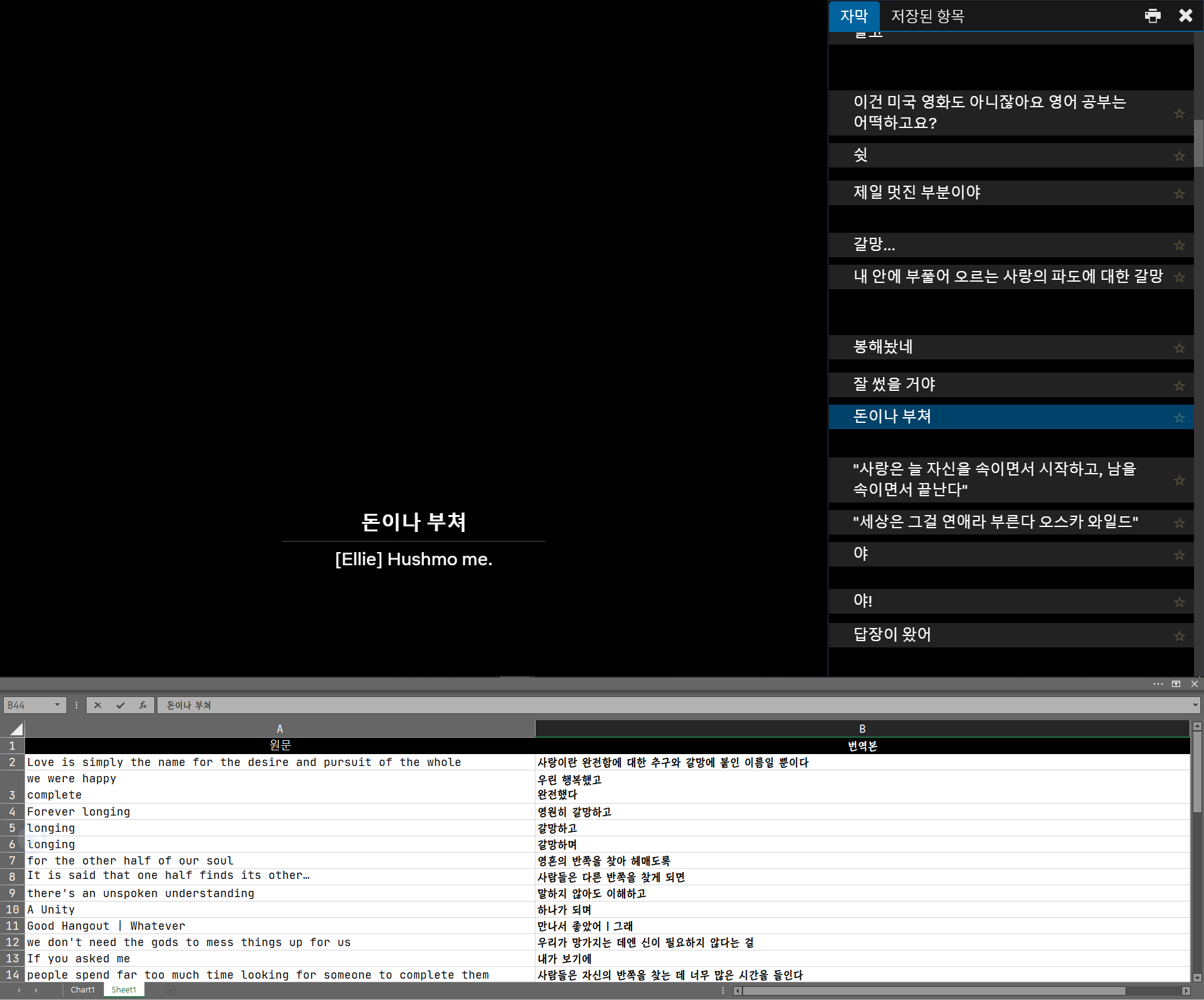Click the horizontal sheet scrollbar thumb

coord(933,991)
